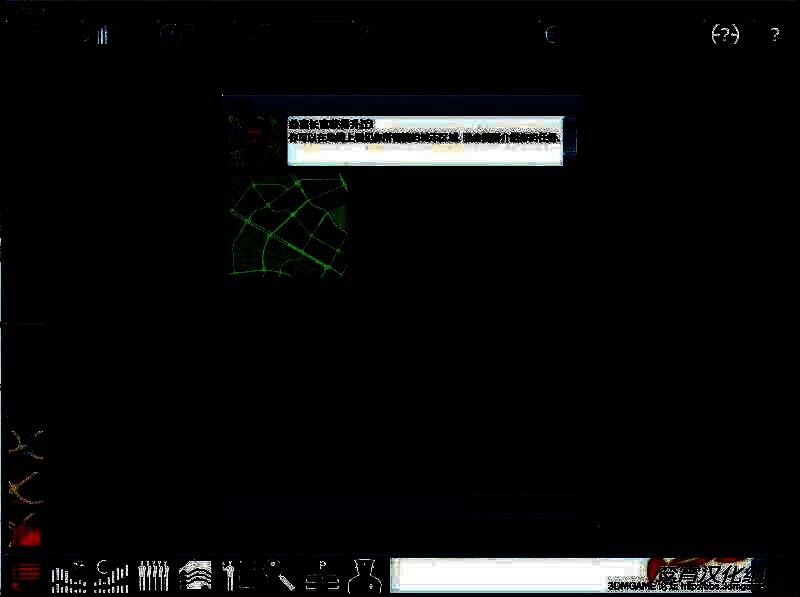This screenshot has height=597, width=800.
Task: Click the small bars icon in top bar
Action: (x=102, y=36)
